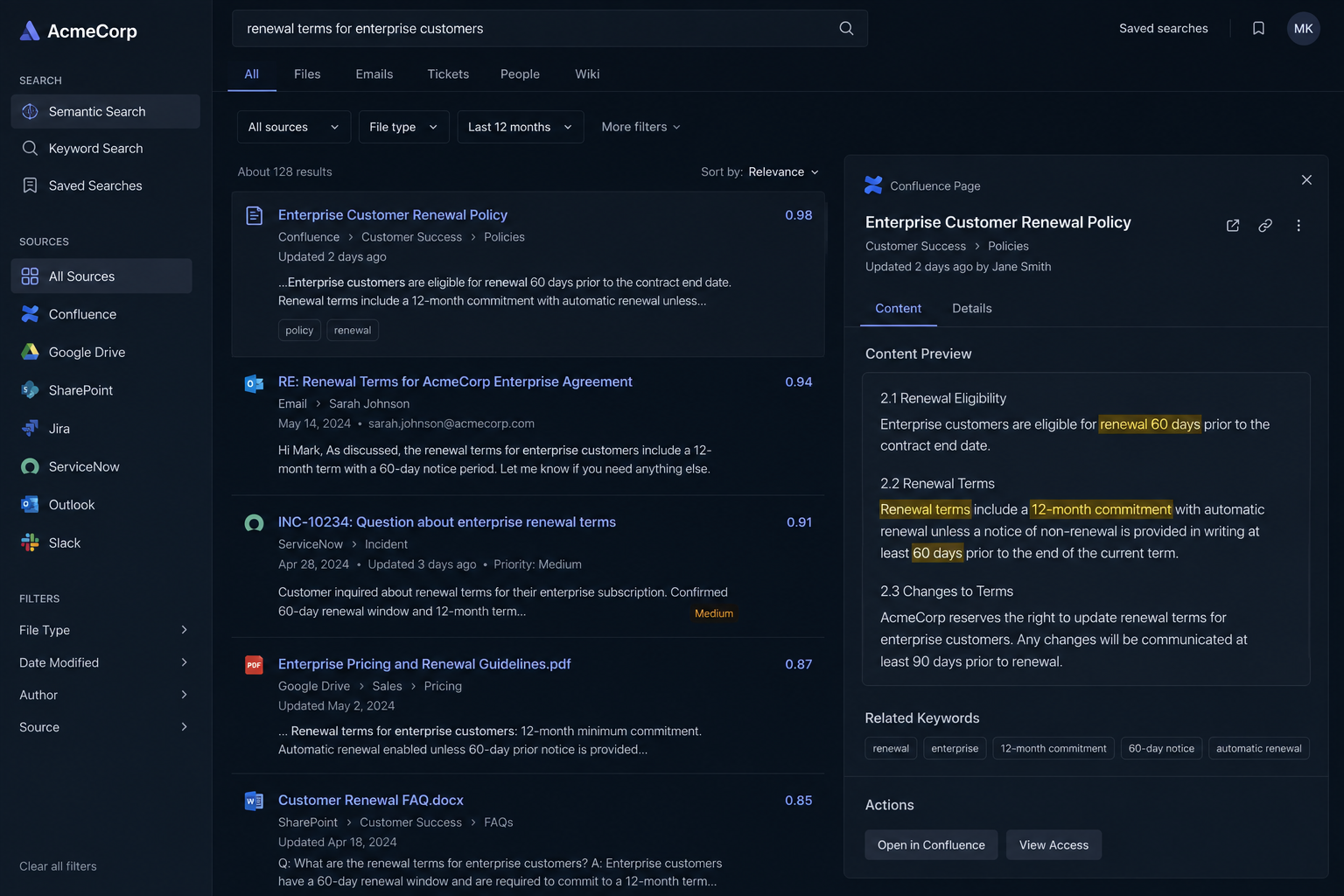Click the Open in Confluence button

point(931,844)
